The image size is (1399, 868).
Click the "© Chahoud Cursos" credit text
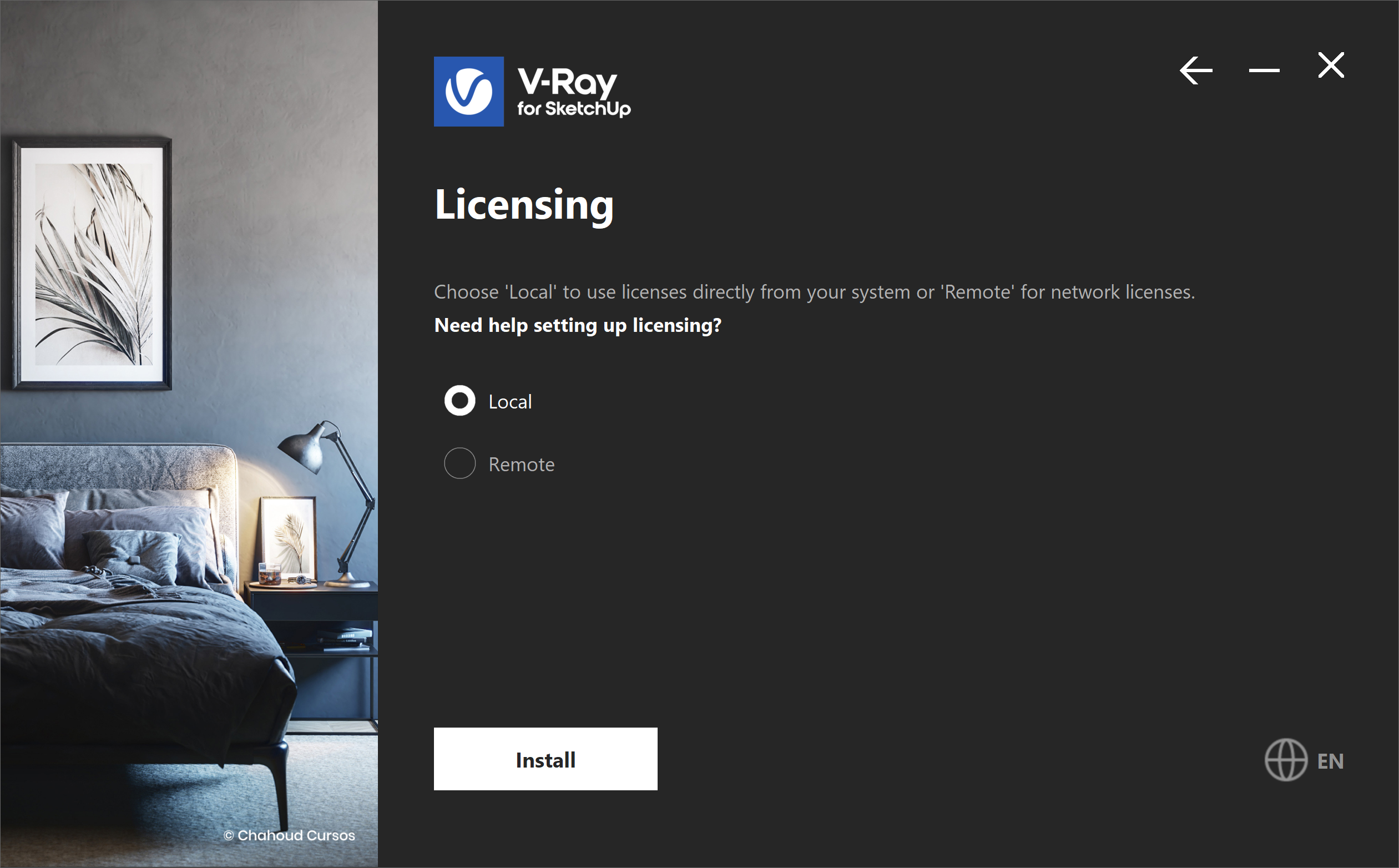(289, 835)
